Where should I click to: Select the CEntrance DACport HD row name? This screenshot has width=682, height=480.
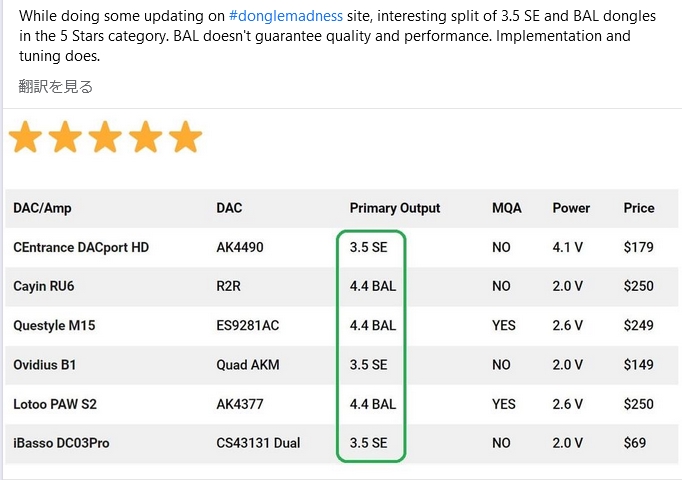pyautogui.click(x=81, y=247)
